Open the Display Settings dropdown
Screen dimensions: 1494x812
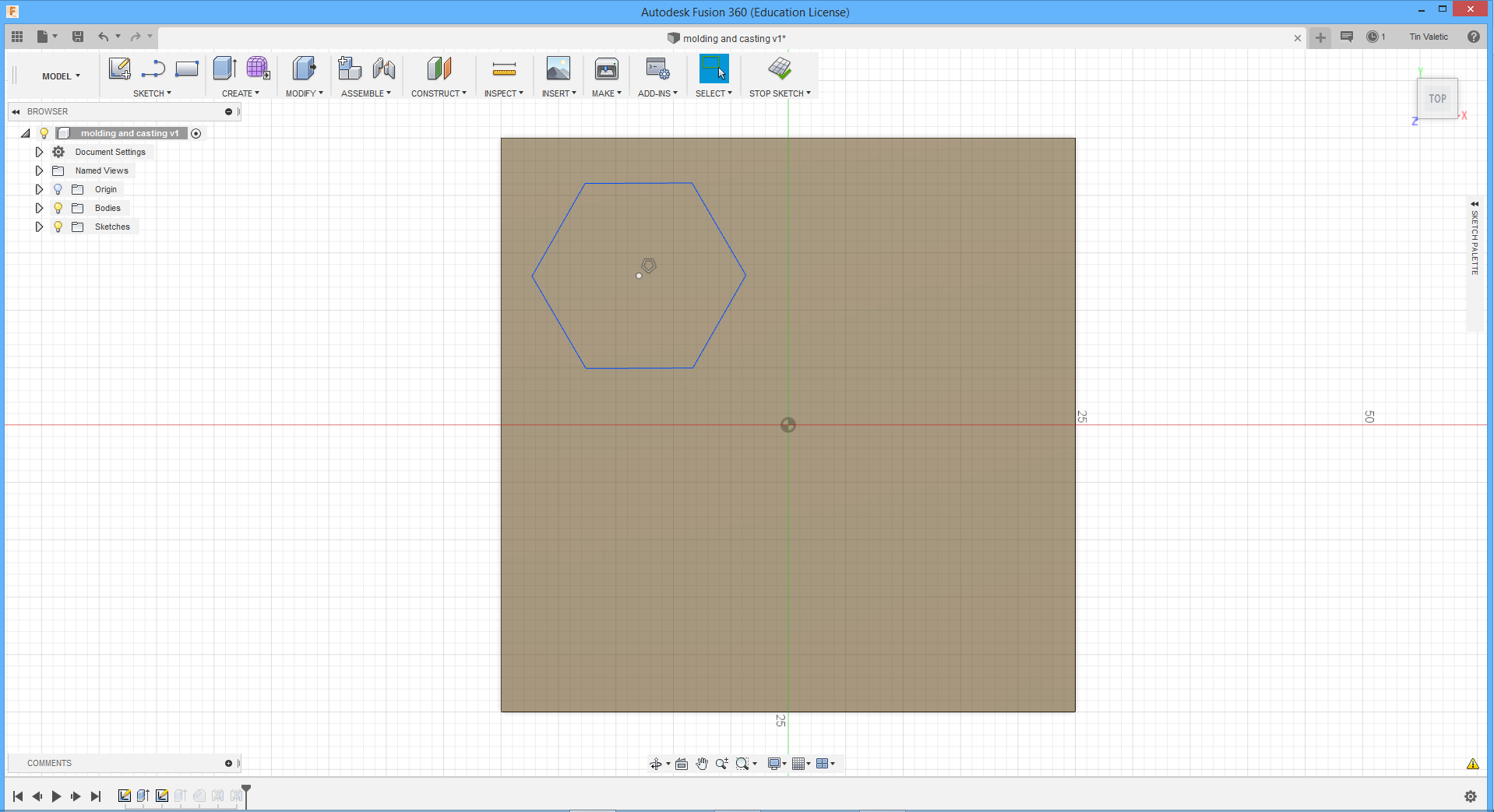point(777,764)
